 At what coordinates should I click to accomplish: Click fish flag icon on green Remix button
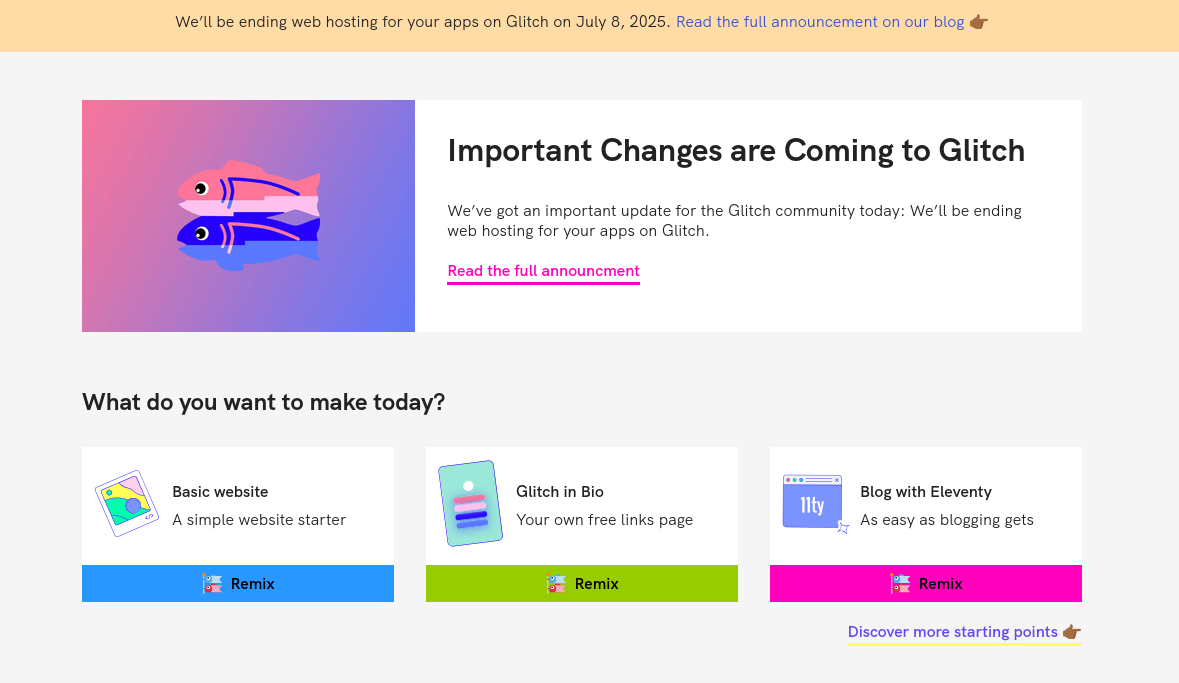[556, 584]
